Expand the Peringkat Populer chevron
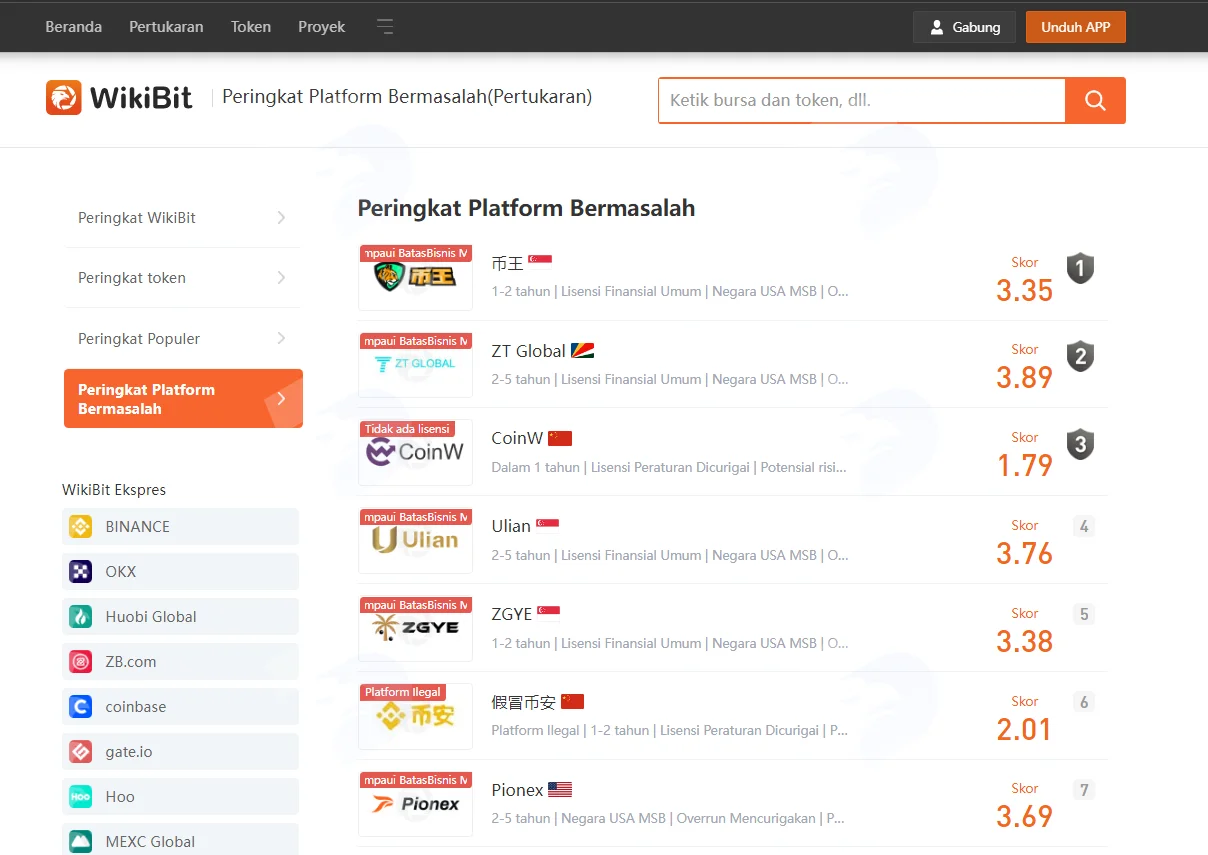Image resolution: width=1208 pixels, height=855 pixels. pos(281,338)
